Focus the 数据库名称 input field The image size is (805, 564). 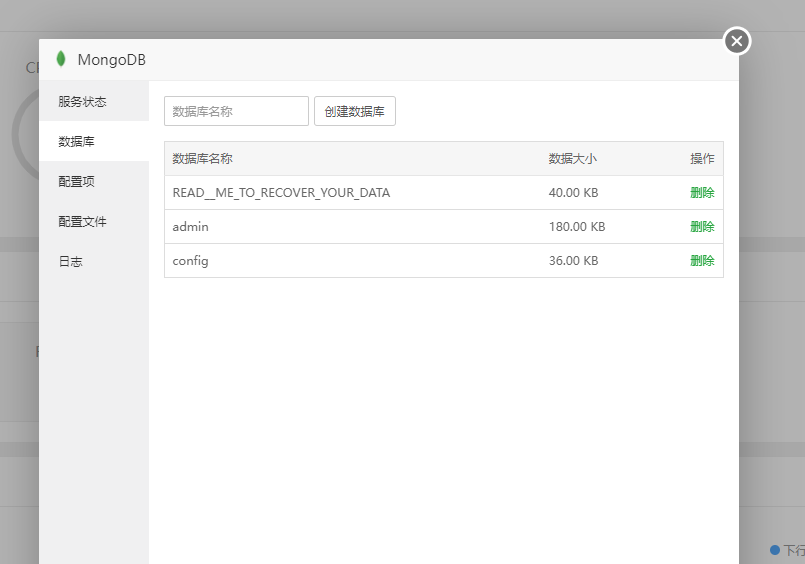[236, 111]
